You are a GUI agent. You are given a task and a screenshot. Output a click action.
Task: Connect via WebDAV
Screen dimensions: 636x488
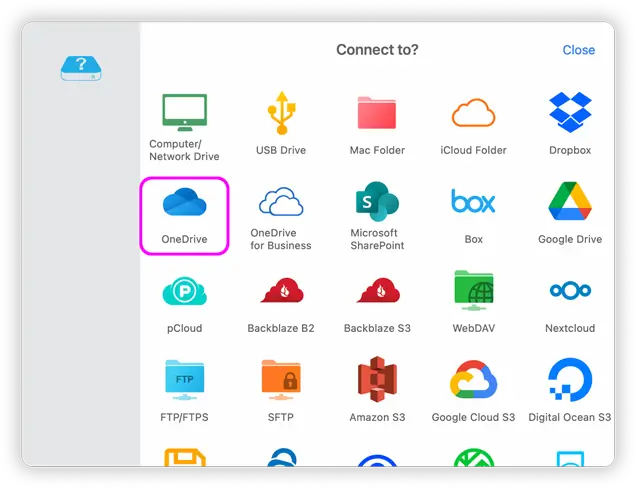tap(473, 291)
